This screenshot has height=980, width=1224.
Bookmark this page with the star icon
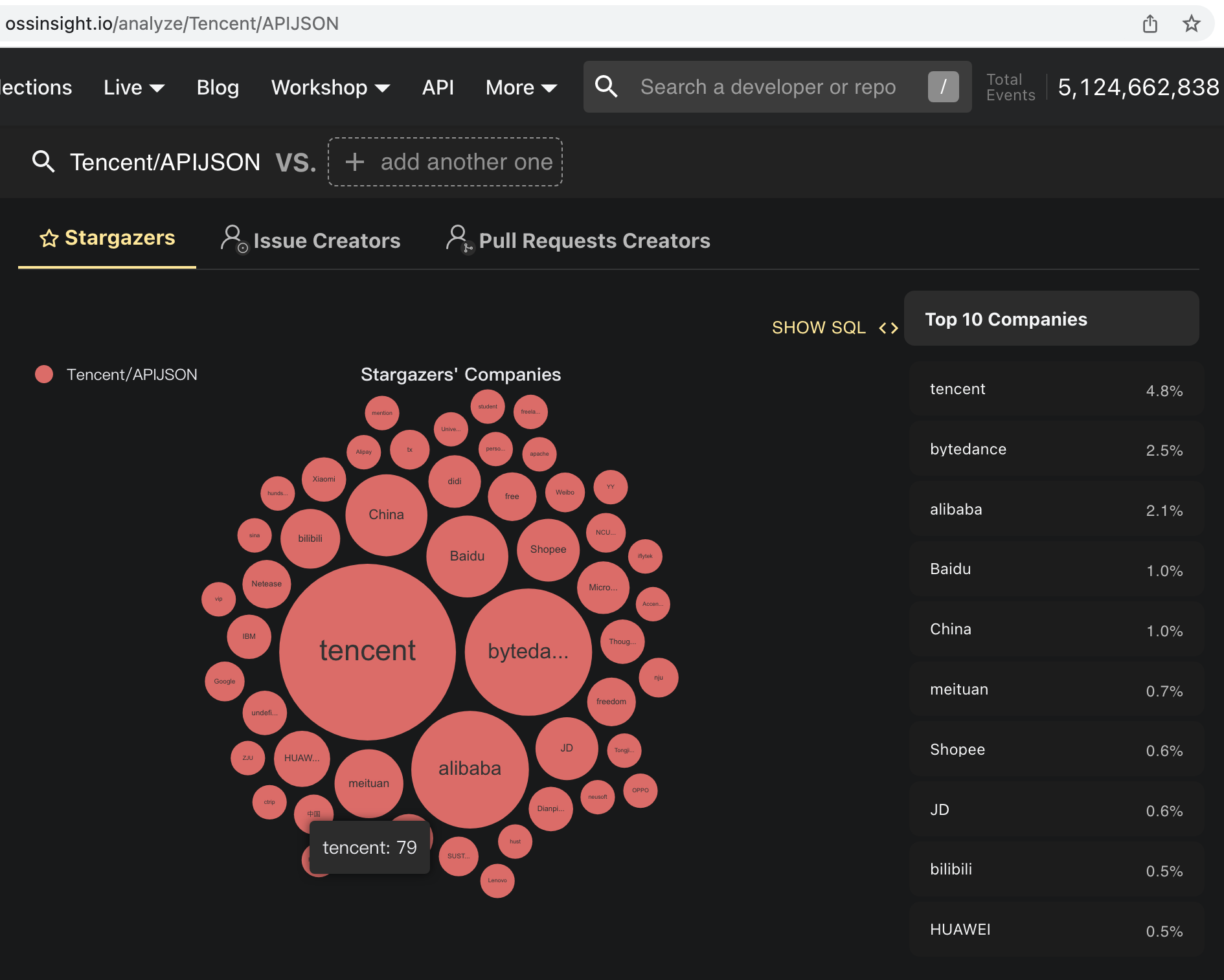coord(1191,24)
